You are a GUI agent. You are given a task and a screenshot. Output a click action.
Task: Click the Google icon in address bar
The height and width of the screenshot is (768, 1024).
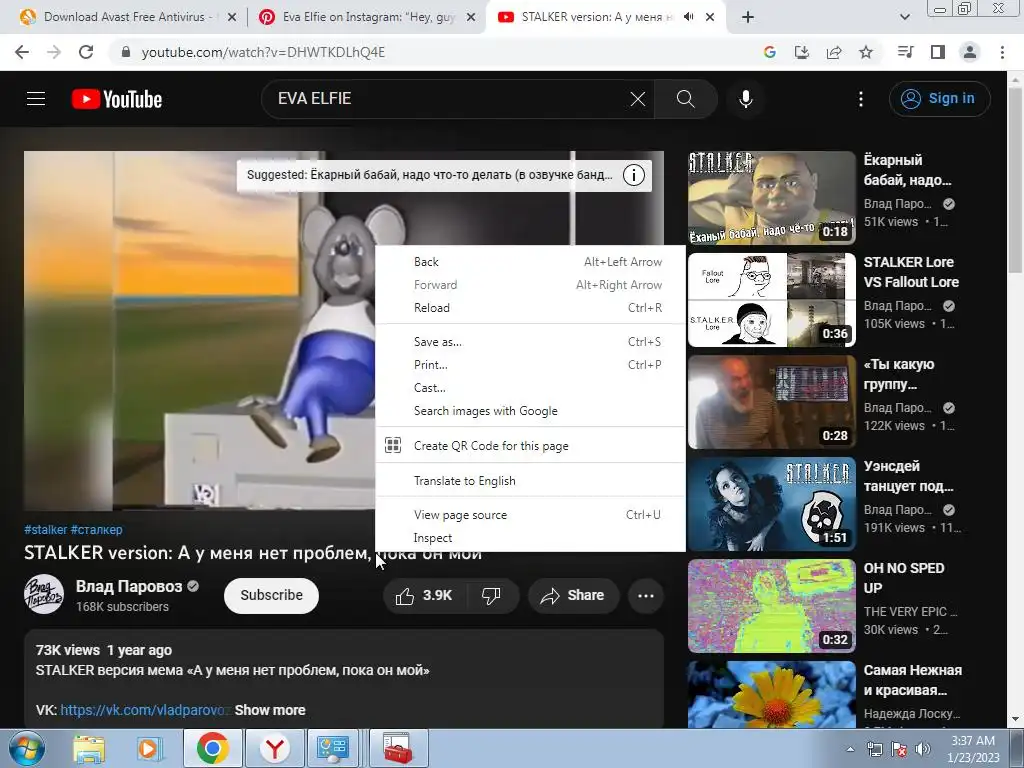tap(769, 52)
